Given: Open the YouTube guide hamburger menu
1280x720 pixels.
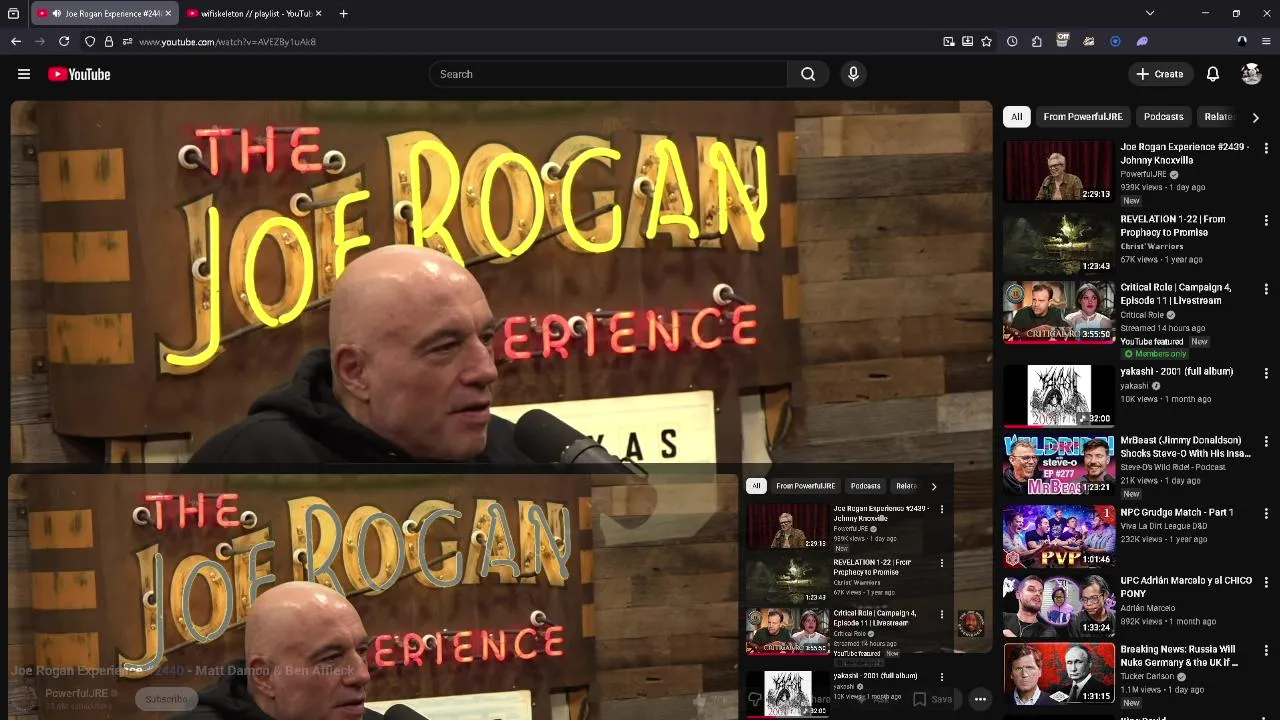Looking at the screenshot, I should point(24,74).
